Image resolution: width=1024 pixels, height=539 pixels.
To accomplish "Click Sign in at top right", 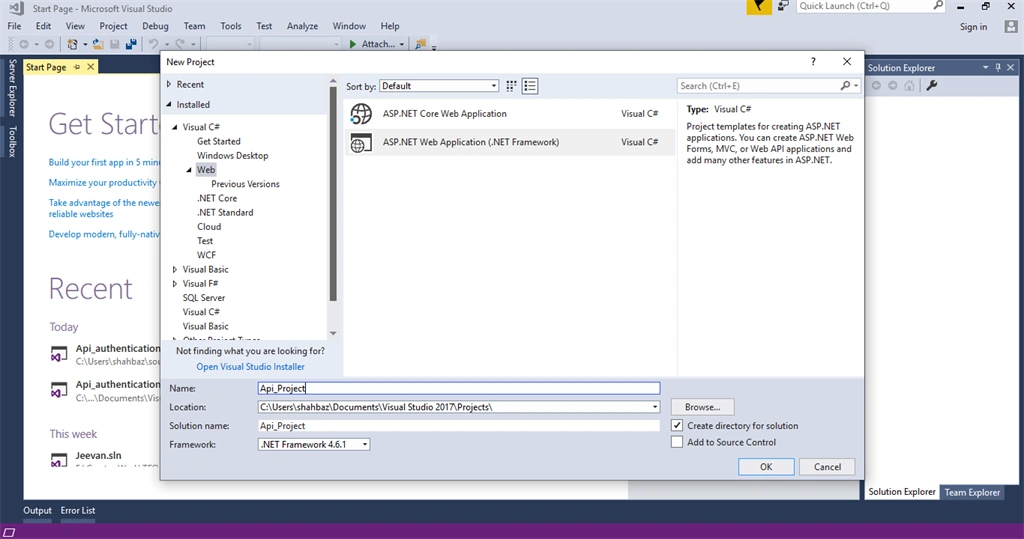I will (973, 27).
